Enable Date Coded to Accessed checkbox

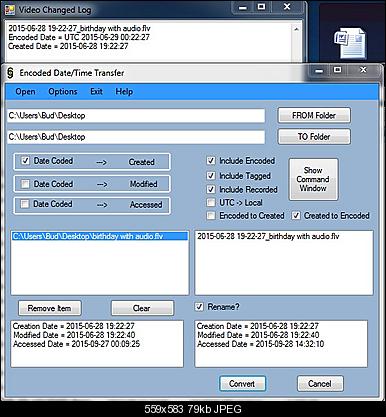pyautogui.click(x=25, y=204)
